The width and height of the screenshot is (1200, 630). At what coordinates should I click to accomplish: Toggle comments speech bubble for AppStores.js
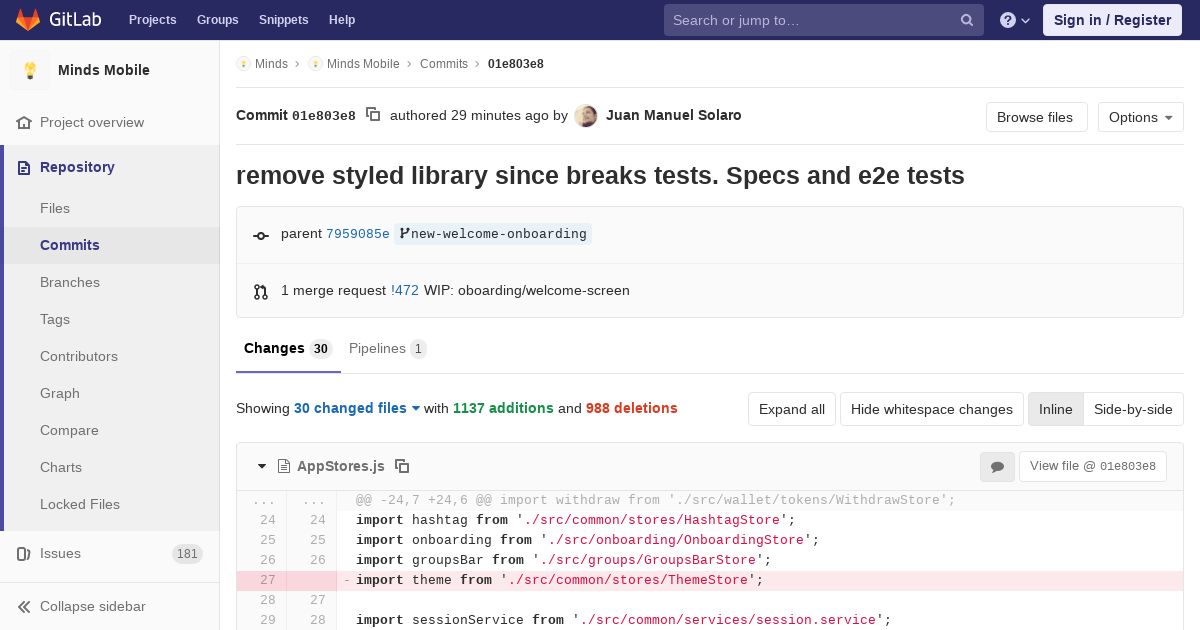click(997, 466)
